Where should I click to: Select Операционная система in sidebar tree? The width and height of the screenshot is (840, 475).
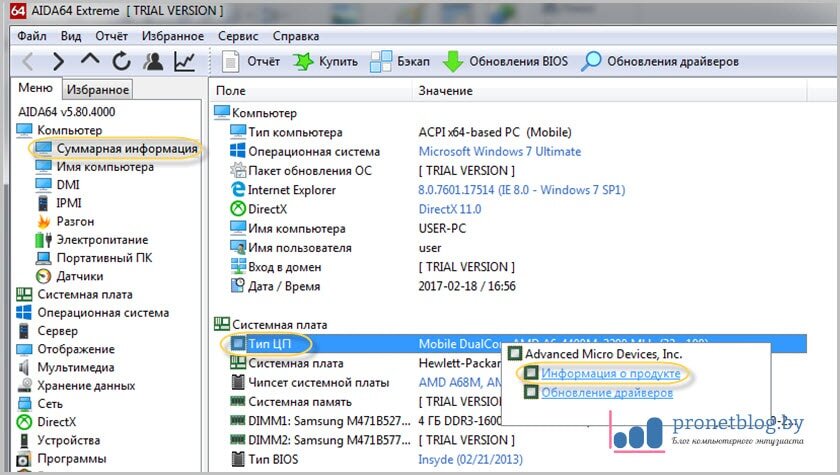(93, 312)
